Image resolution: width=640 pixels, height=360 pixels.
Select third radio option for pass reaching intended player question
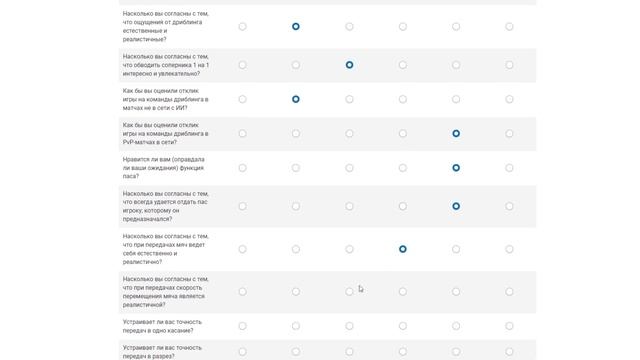click(x=349, y=206)
